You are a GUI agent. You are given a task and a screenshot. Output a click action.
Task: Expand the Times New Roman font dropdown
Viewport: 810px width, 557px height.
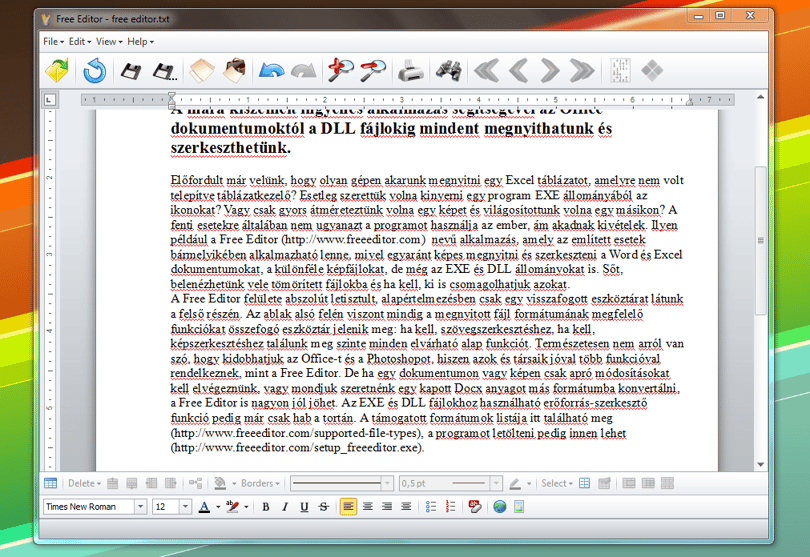pyautogui.click(x=141, y=507)
